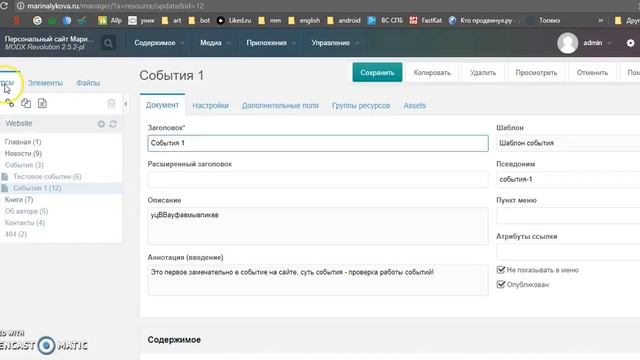Click the admin user avatar
Image resolution: width=640 pixels, height=360 pixels.
click(x=567, y=43)
